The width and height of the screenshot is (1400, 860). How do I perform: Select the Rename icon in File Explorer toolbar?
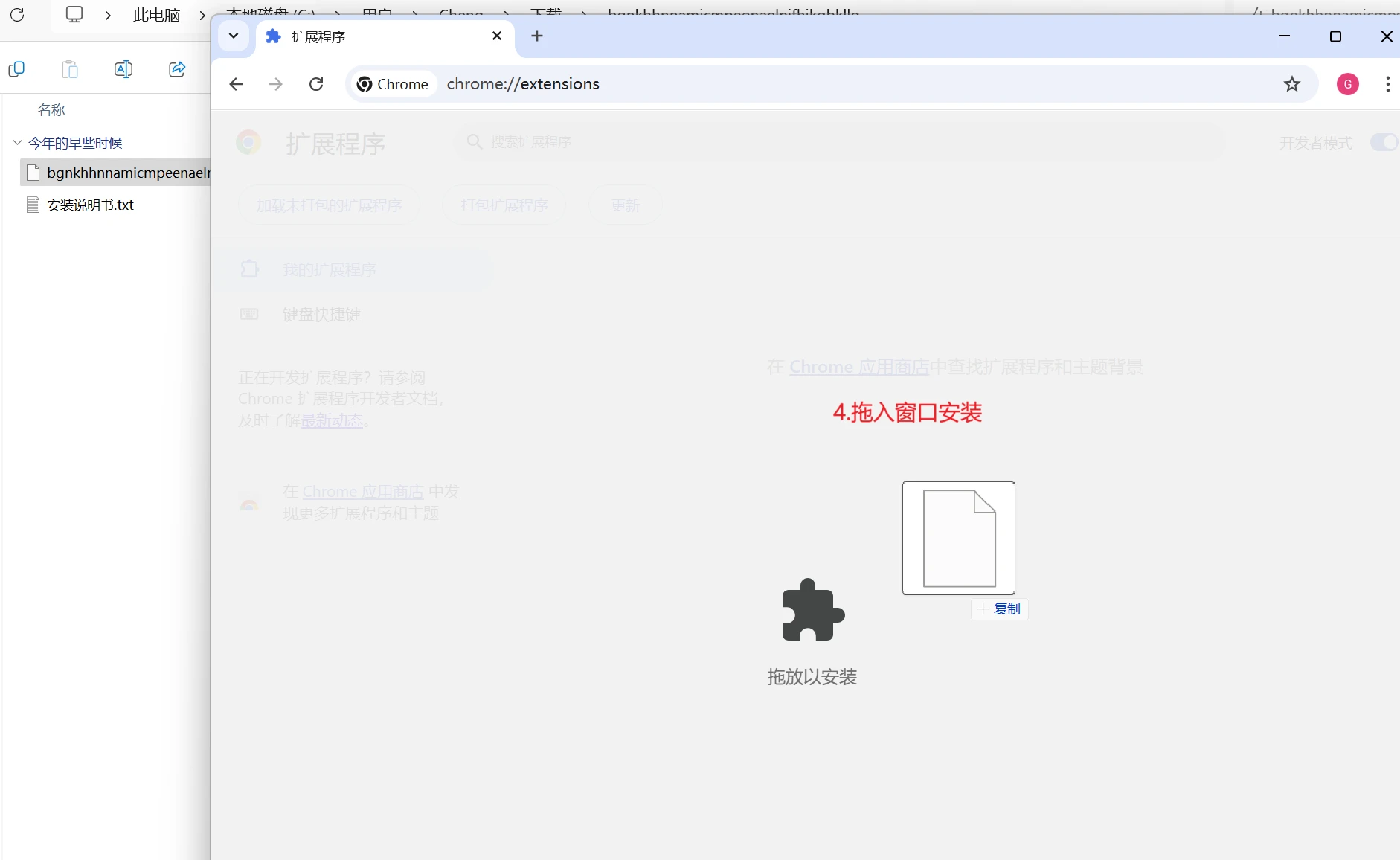(x=123, y=68)
